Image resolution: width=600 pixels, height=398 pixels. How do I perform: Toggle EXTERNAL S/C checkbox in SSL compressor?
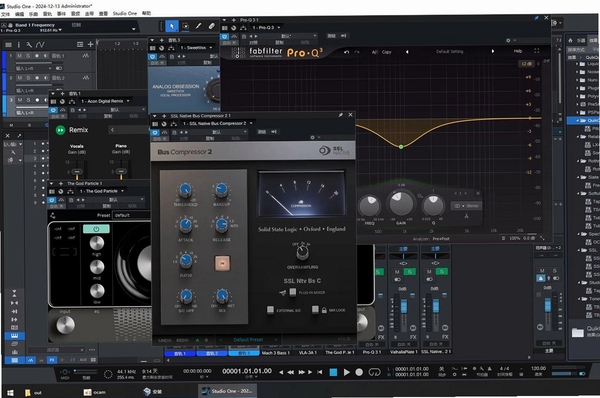pyautogui.click(x=270, y=310)
